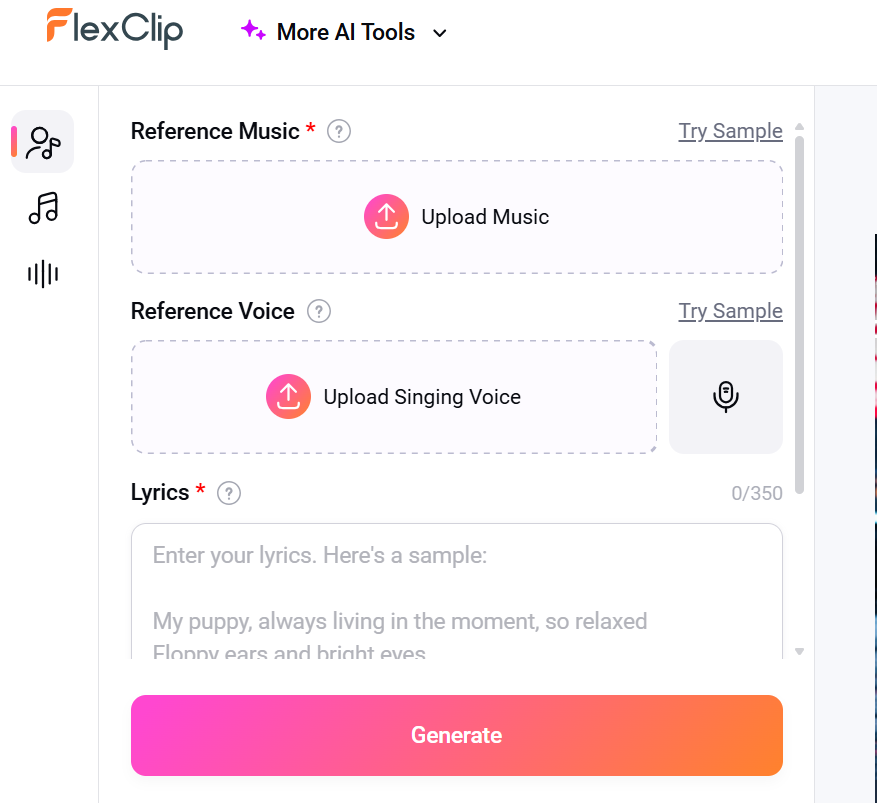Click the Upload Singing Voice arrow icon
Image resolution: width=877 pixels, height=803 pixels.
tap(288, 396)
